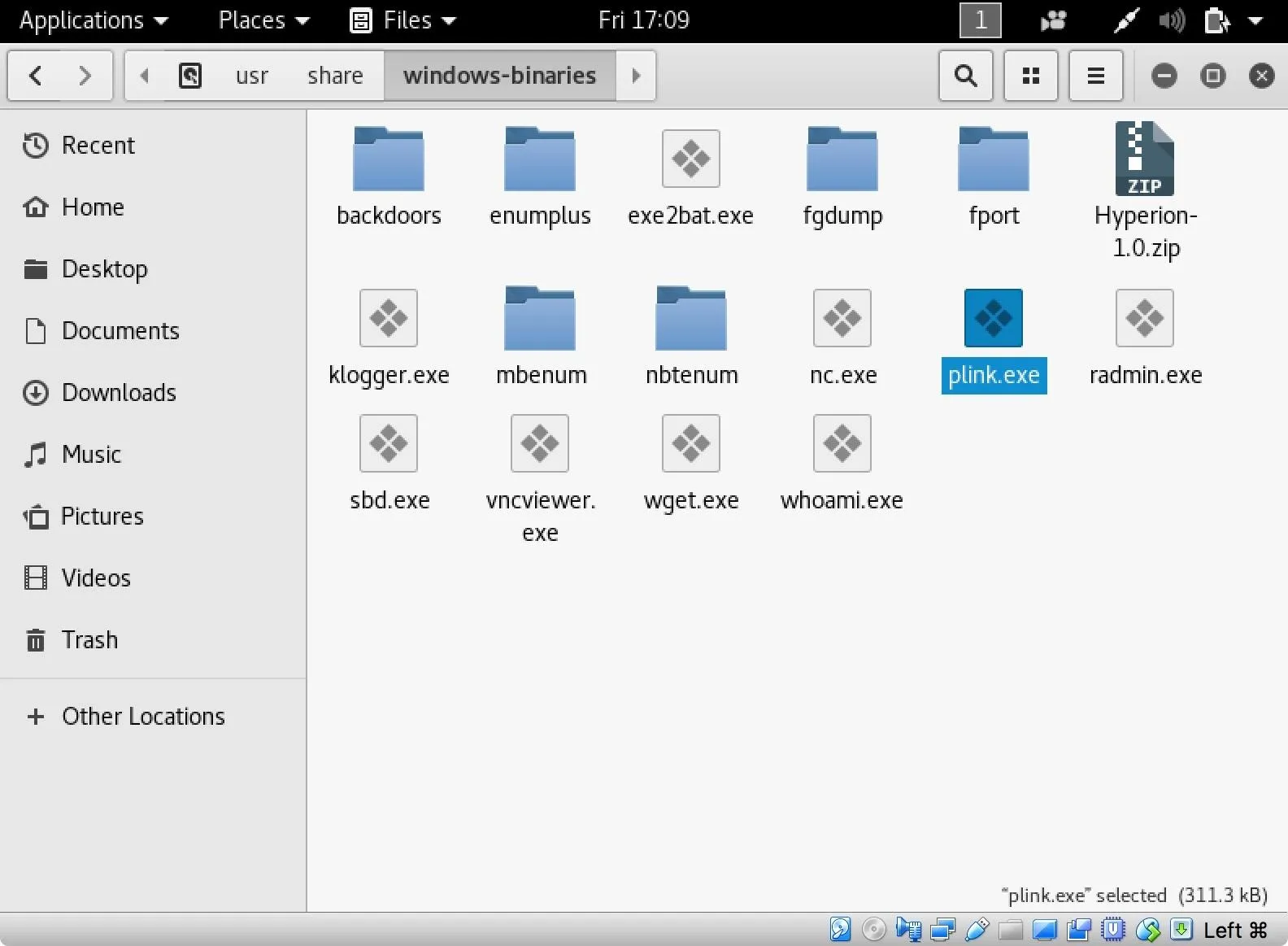Open the backdoors folder

(389, 159)
